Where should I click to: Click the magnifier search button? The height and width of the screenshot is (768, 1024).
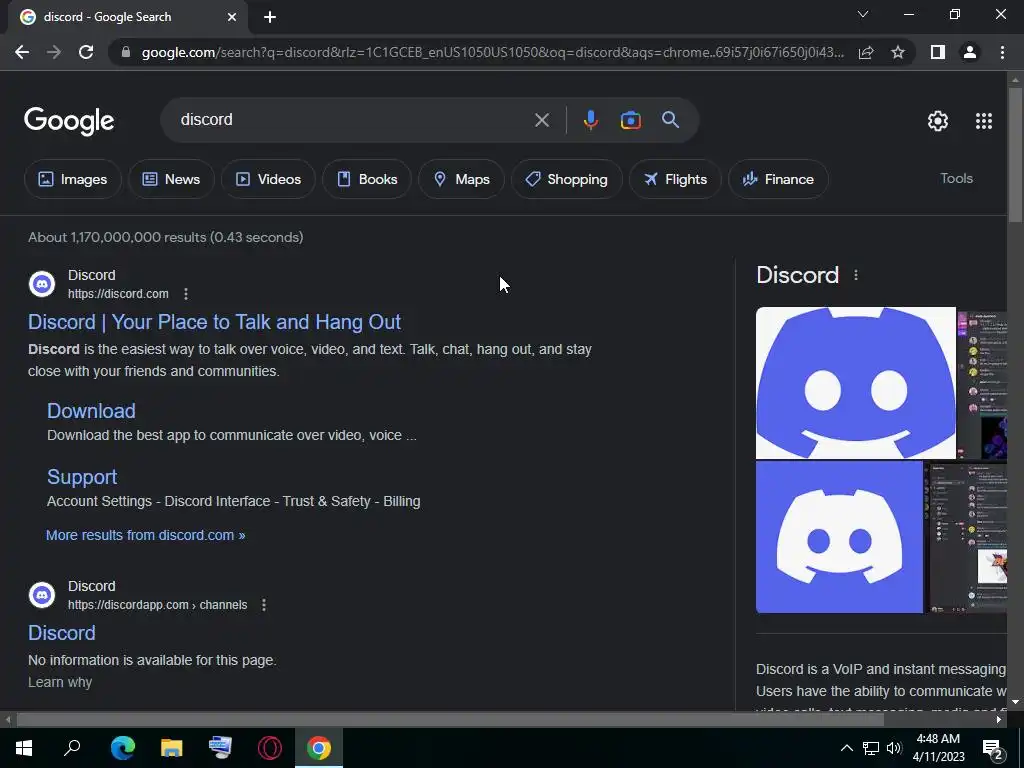point(670,120)
